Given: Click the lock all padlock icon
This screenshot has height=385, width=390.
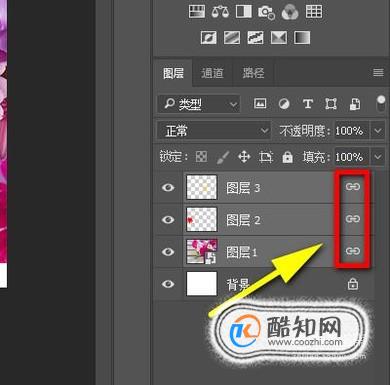Looking at the screenshot, I should tap(287, 157).
